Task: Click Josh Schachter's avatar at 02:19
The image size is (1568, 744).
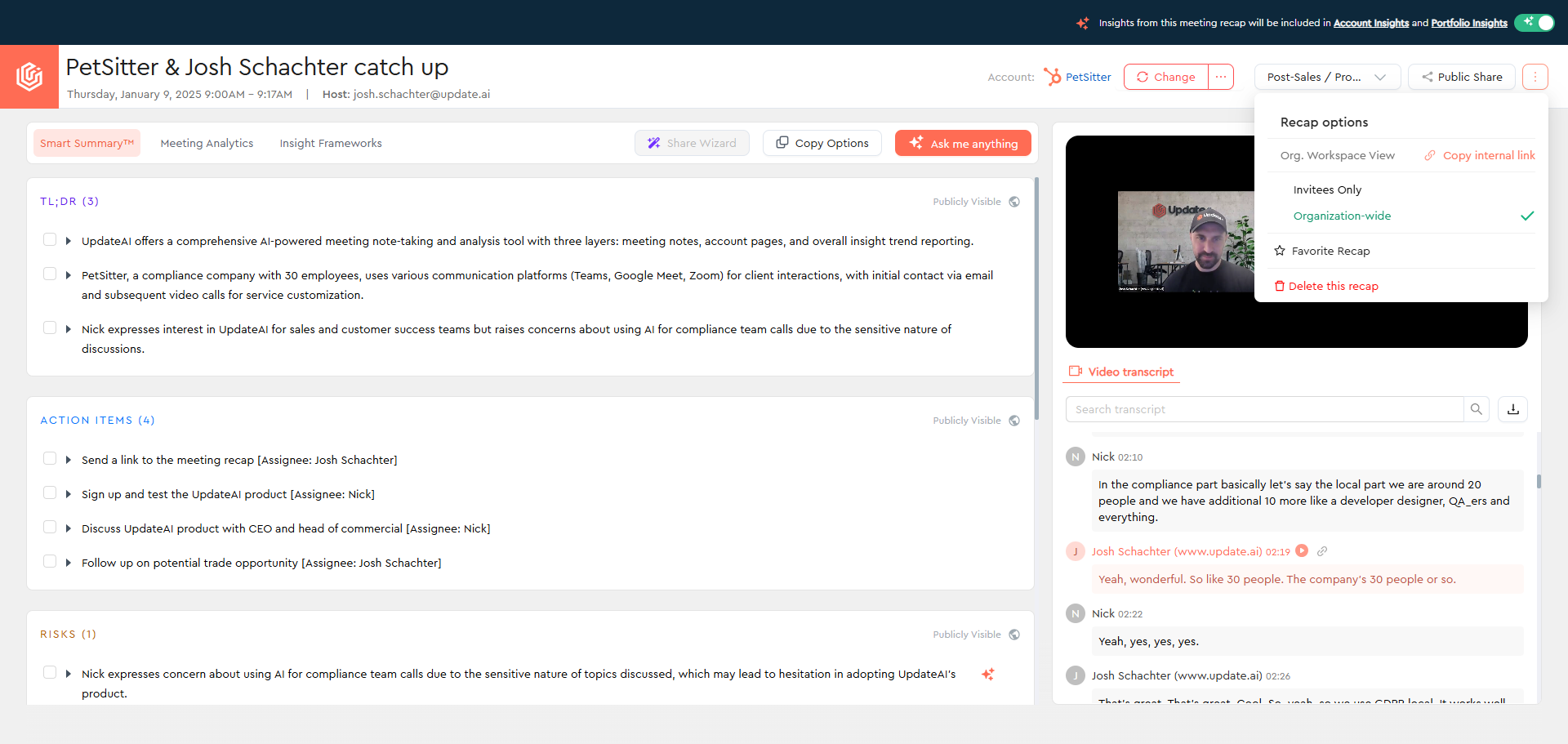Action: click(1076, 551)
